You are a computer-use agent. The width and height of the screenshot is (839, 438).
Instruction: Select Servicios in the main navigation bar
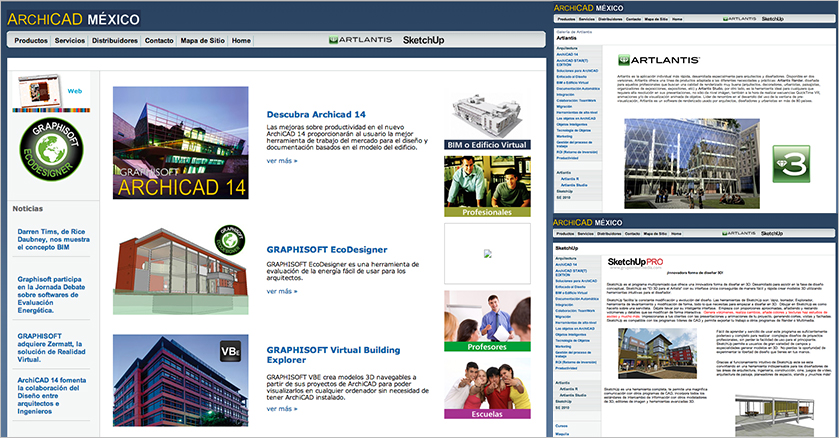(70, 41)
